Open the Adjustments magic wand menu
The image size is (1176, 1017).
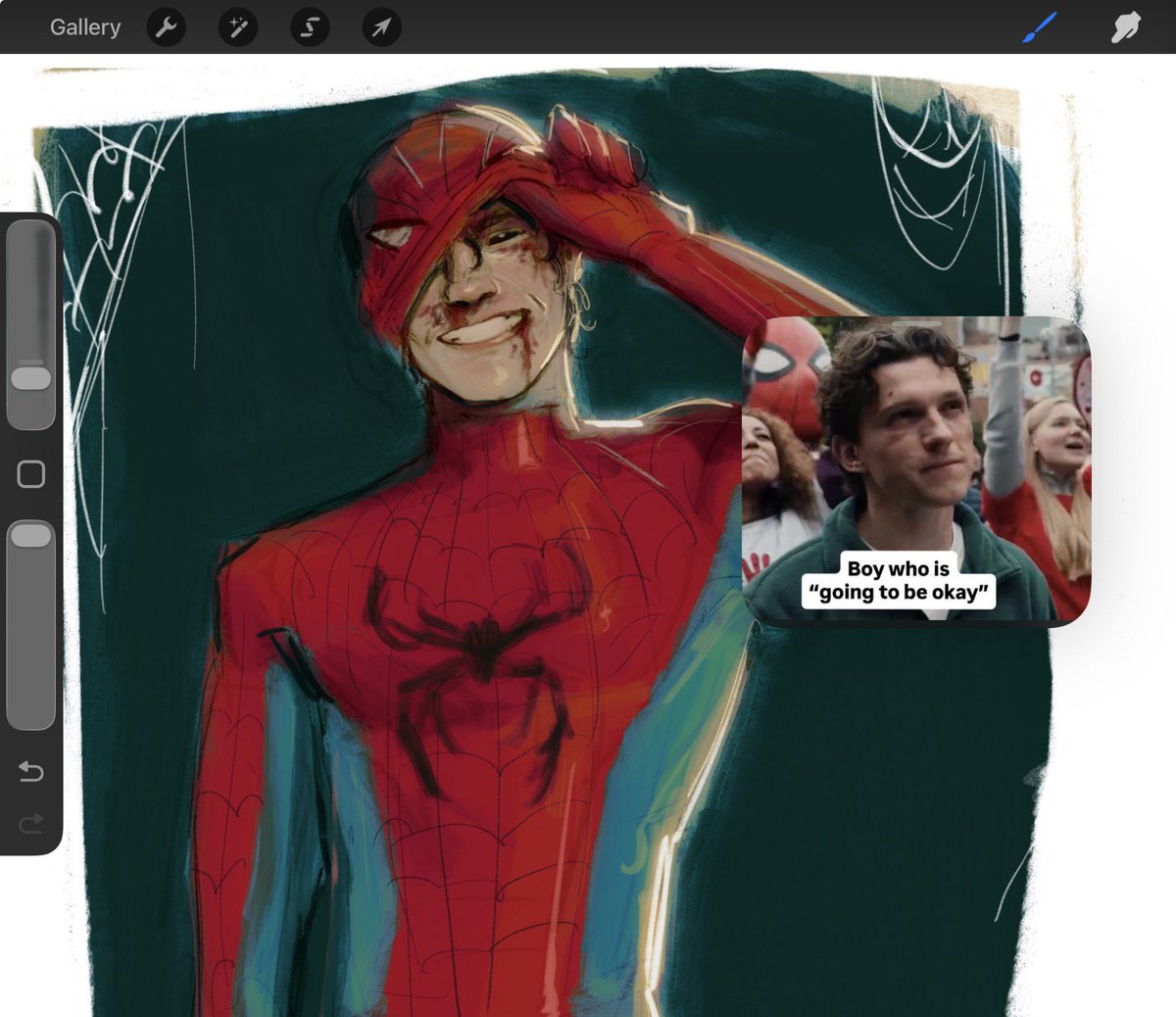238,27
